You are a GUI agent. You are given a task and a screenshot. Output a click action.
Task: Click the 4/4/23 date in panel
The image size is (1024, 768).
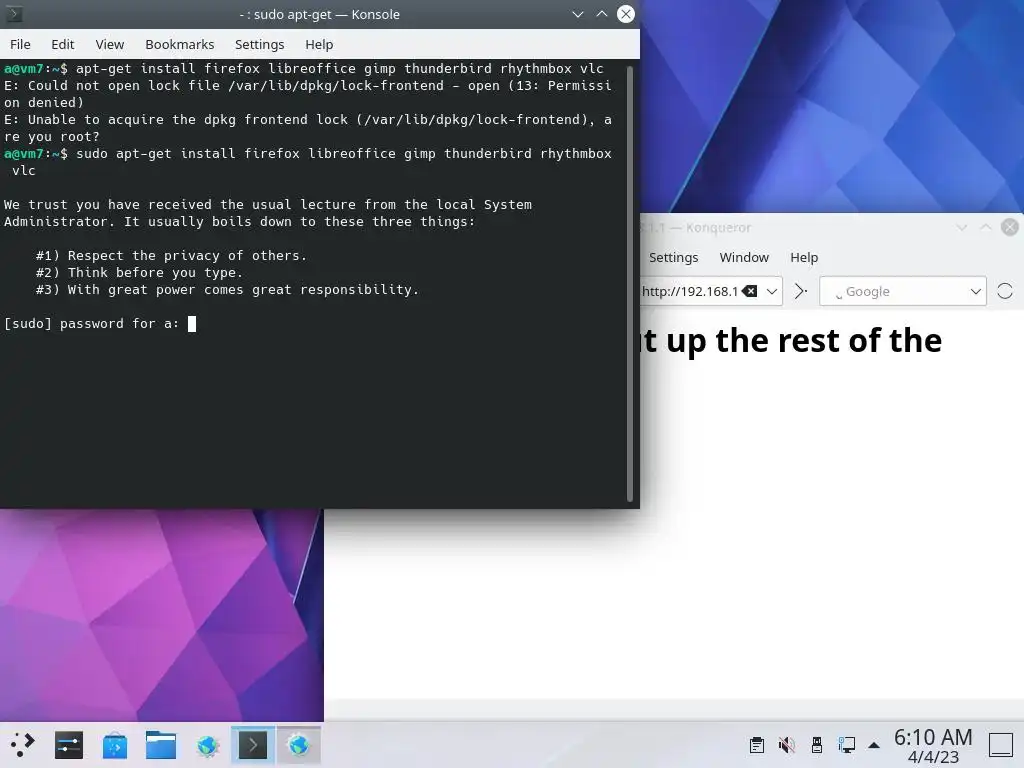pyautogui.click(x=933, y=757)
